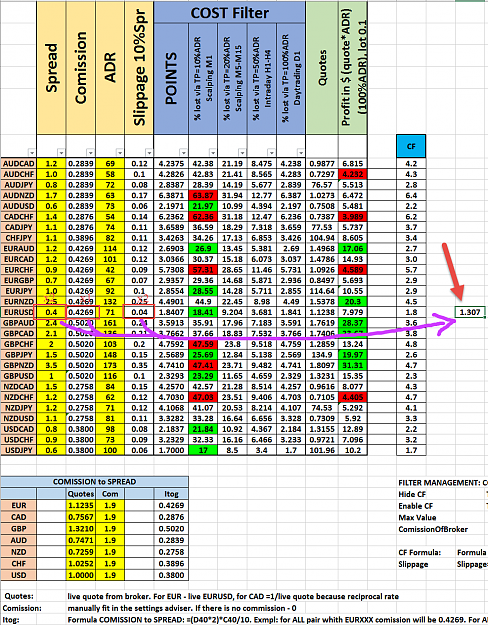Viewport: 488px width, 625px height.
Task: Select the Profit in $ column header
Action: (x=352, y=68)
